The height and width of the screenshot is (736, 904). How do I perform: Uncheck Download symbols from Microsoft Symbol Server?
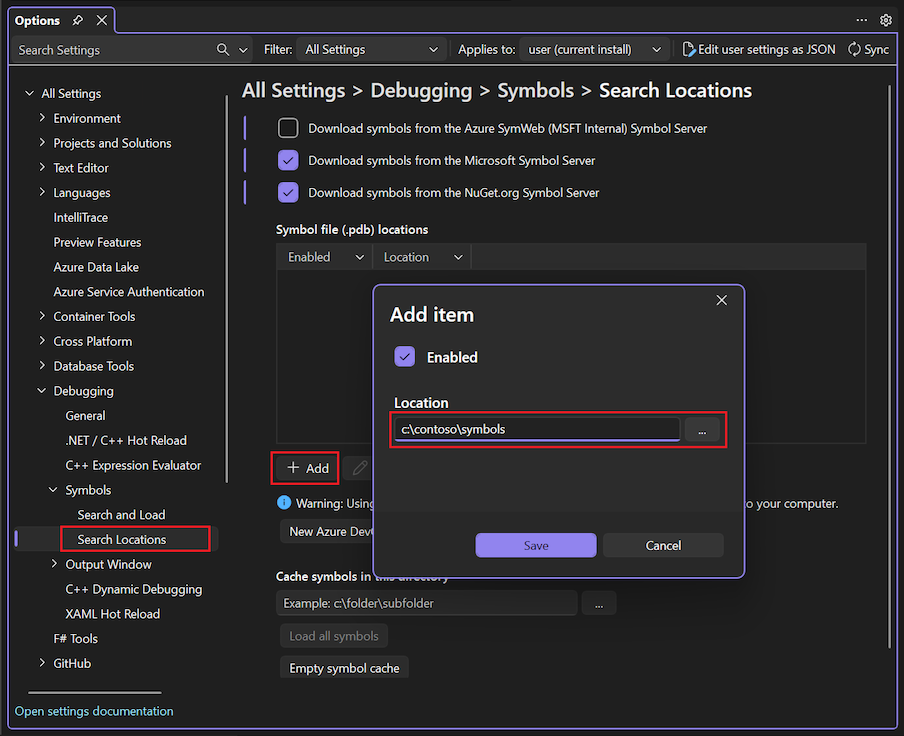(288, 161)
